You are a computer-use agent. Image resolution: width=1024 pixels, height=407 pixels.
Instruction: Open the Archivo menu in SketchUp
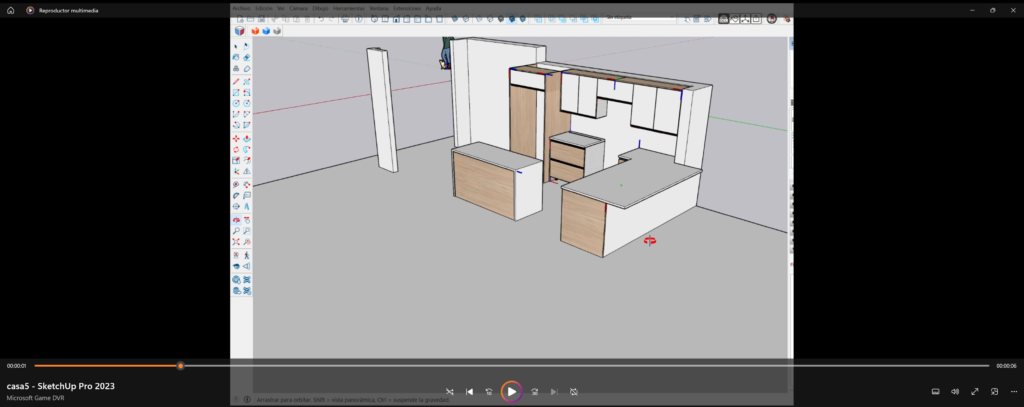click(x=241, y=7)
